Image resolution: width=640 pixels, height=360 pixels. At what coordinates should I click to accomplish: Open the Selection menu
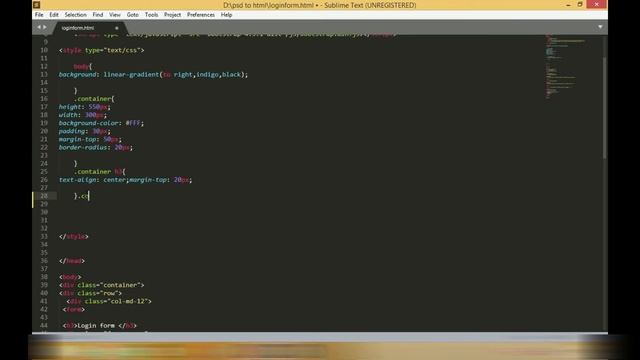click(x=76, y=15)
